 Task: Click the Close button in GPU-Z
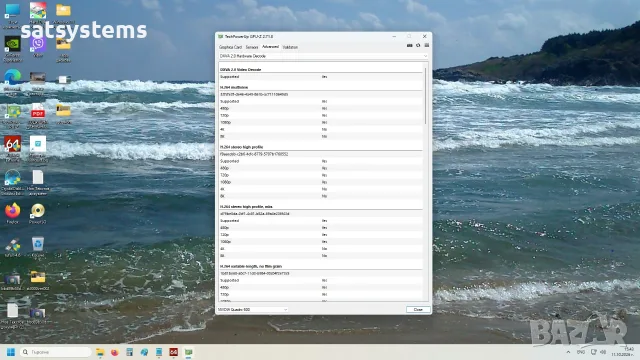[418, 310]
